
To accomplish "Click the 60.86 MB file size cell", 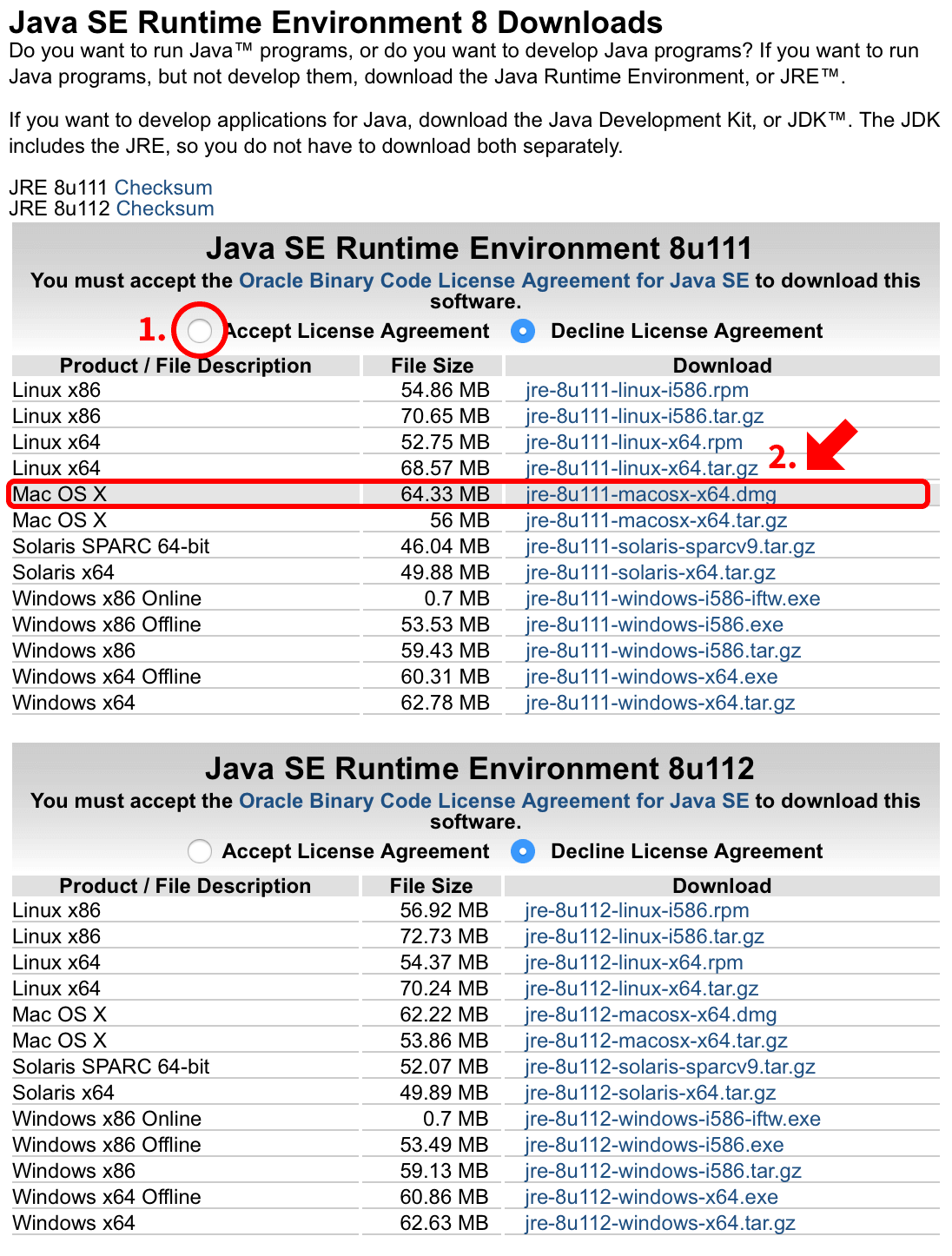I will (x=445, y=1197).
